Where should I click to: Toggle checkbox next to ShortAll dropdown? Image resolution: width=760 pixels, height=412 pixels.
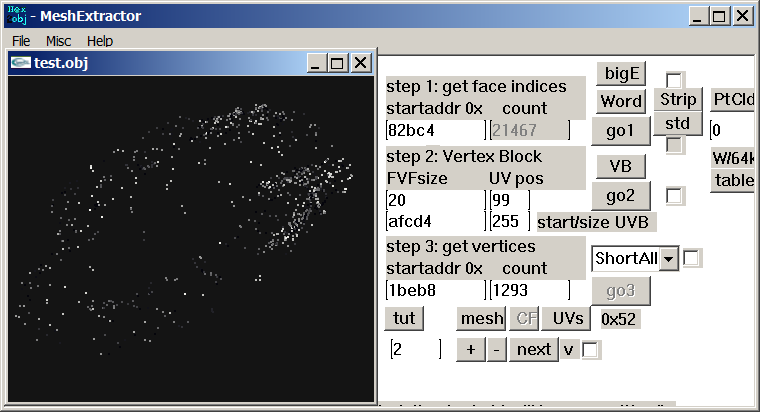691,258
